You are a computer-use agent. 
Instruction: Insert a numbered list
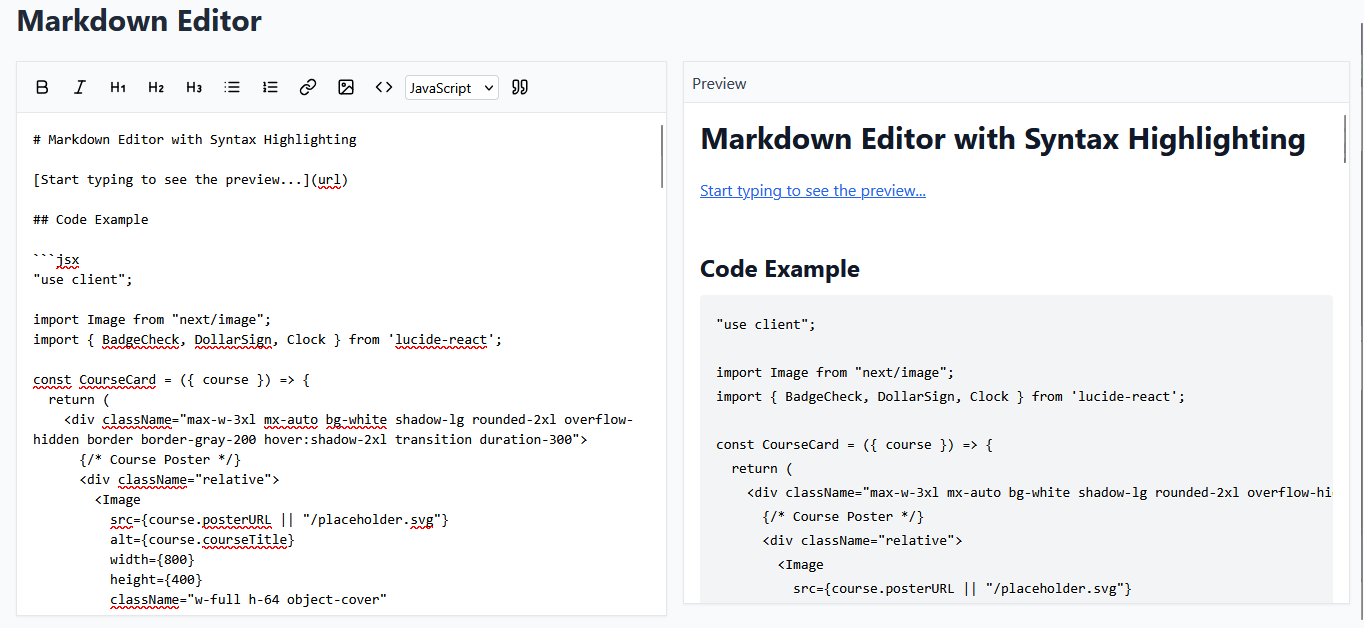click(270, 87)
